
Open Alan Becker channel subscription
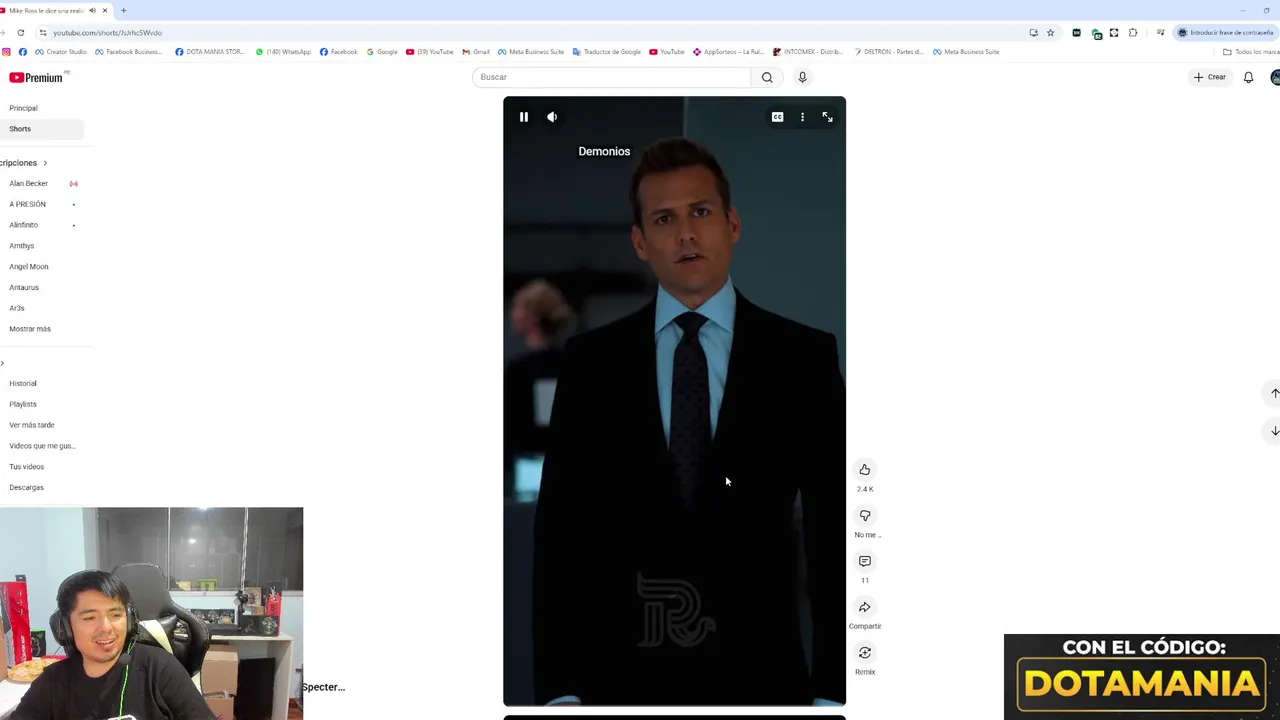pyautogui.click(x=28, y=184)
